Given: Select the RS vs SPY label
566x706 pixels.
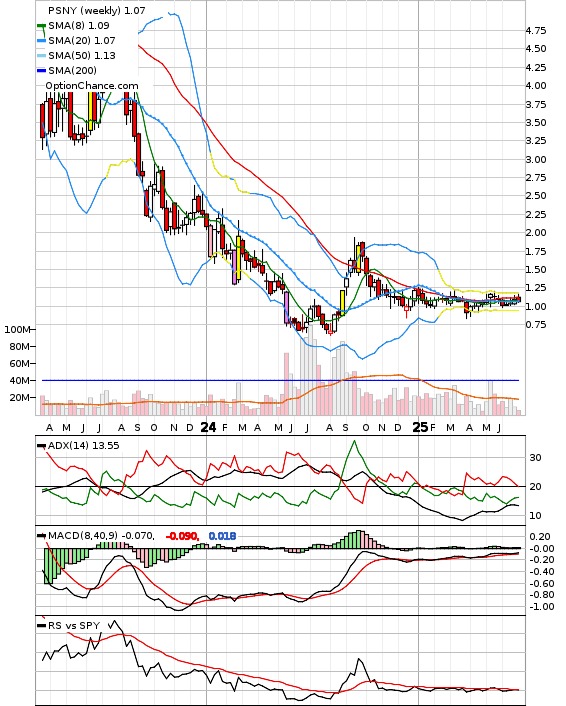Looking at the screenshot, I should (74, 626).
